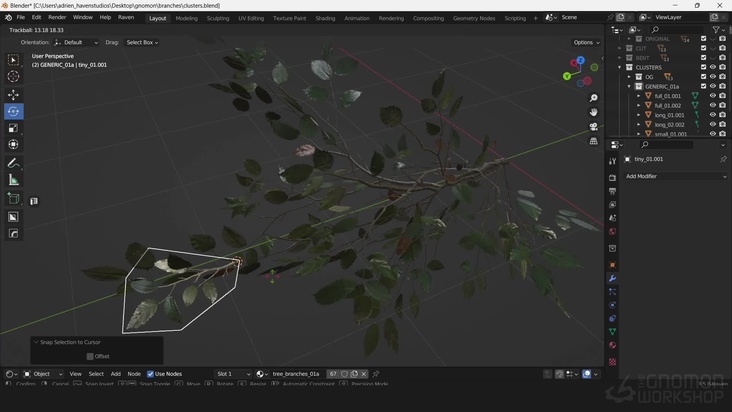Expand the OG collection
The image size is (732, 412).
tap(629, 77)
